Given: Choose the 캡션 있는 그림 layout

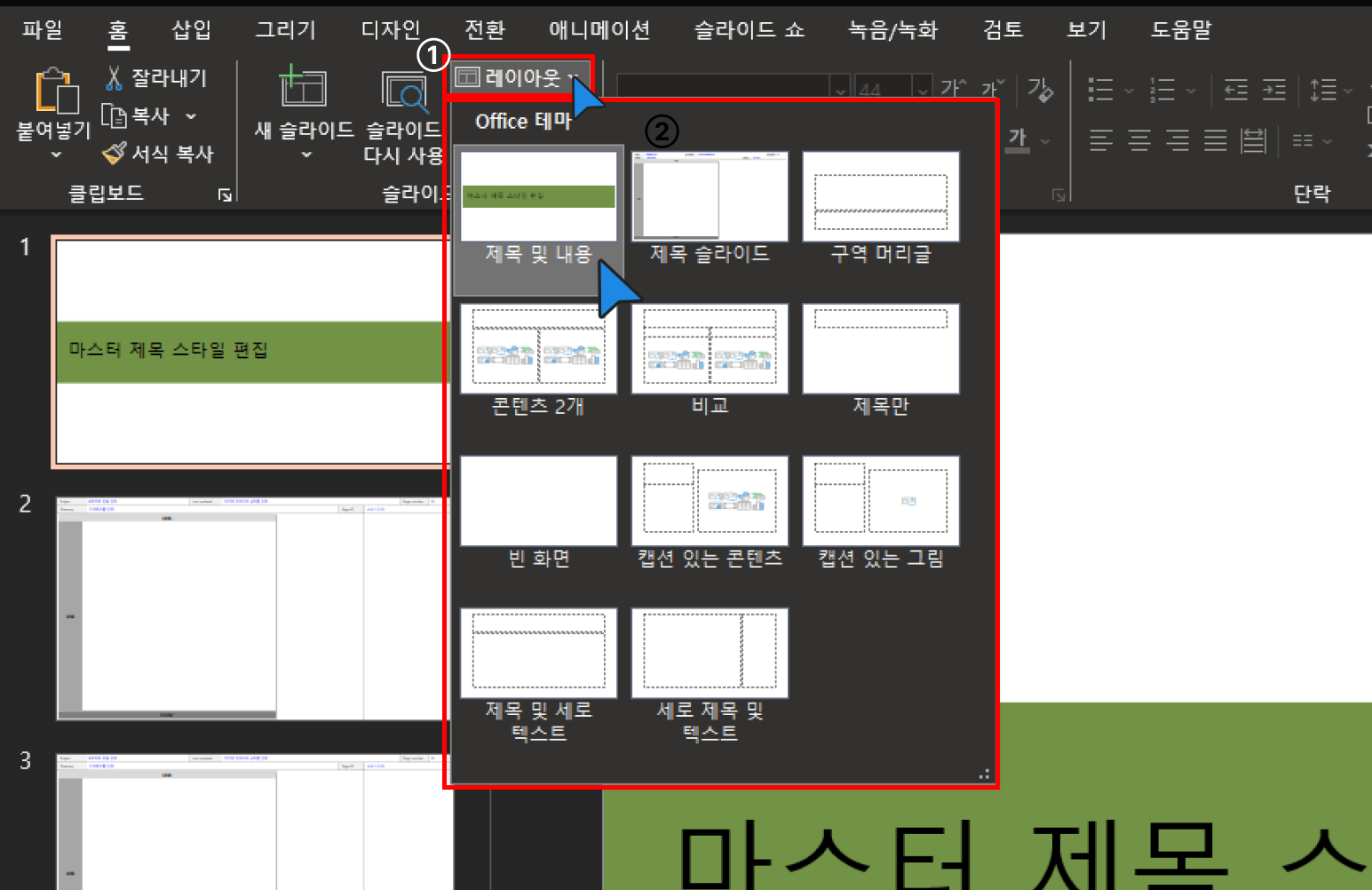Looking at the screenshot, I should [x=881, y=513].
